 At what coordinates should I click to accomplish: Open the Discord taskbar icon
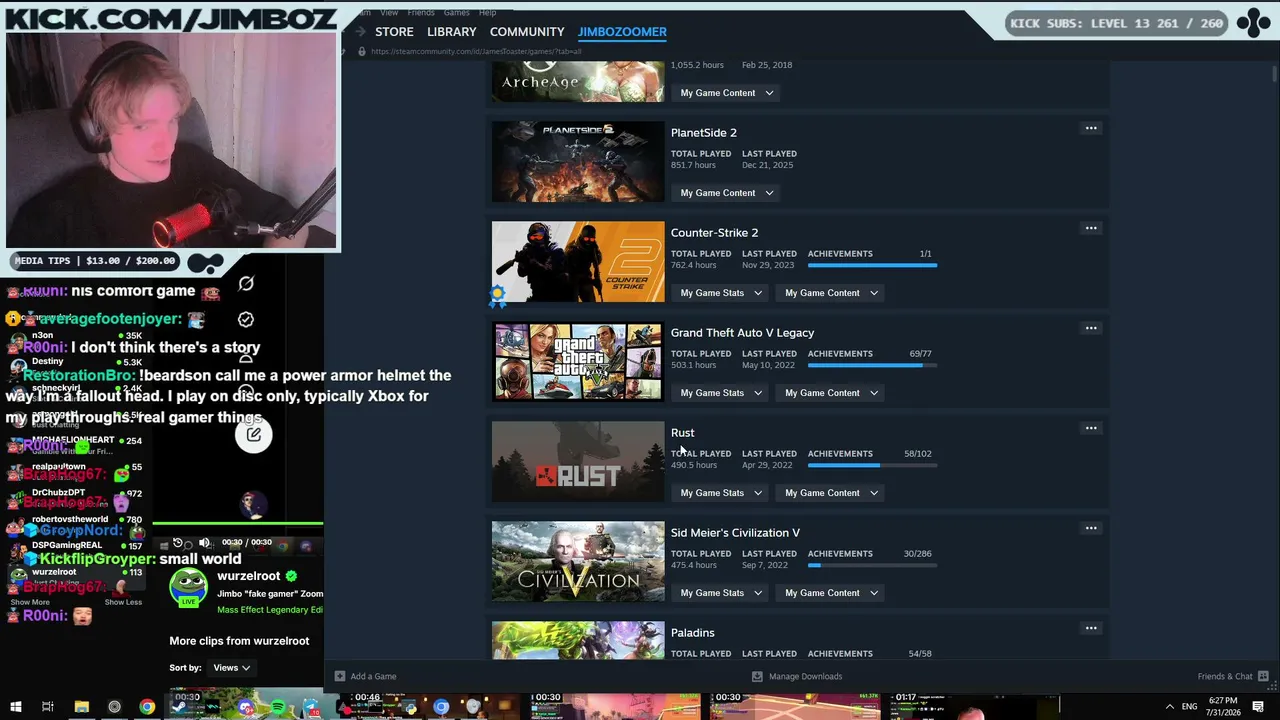245,707
